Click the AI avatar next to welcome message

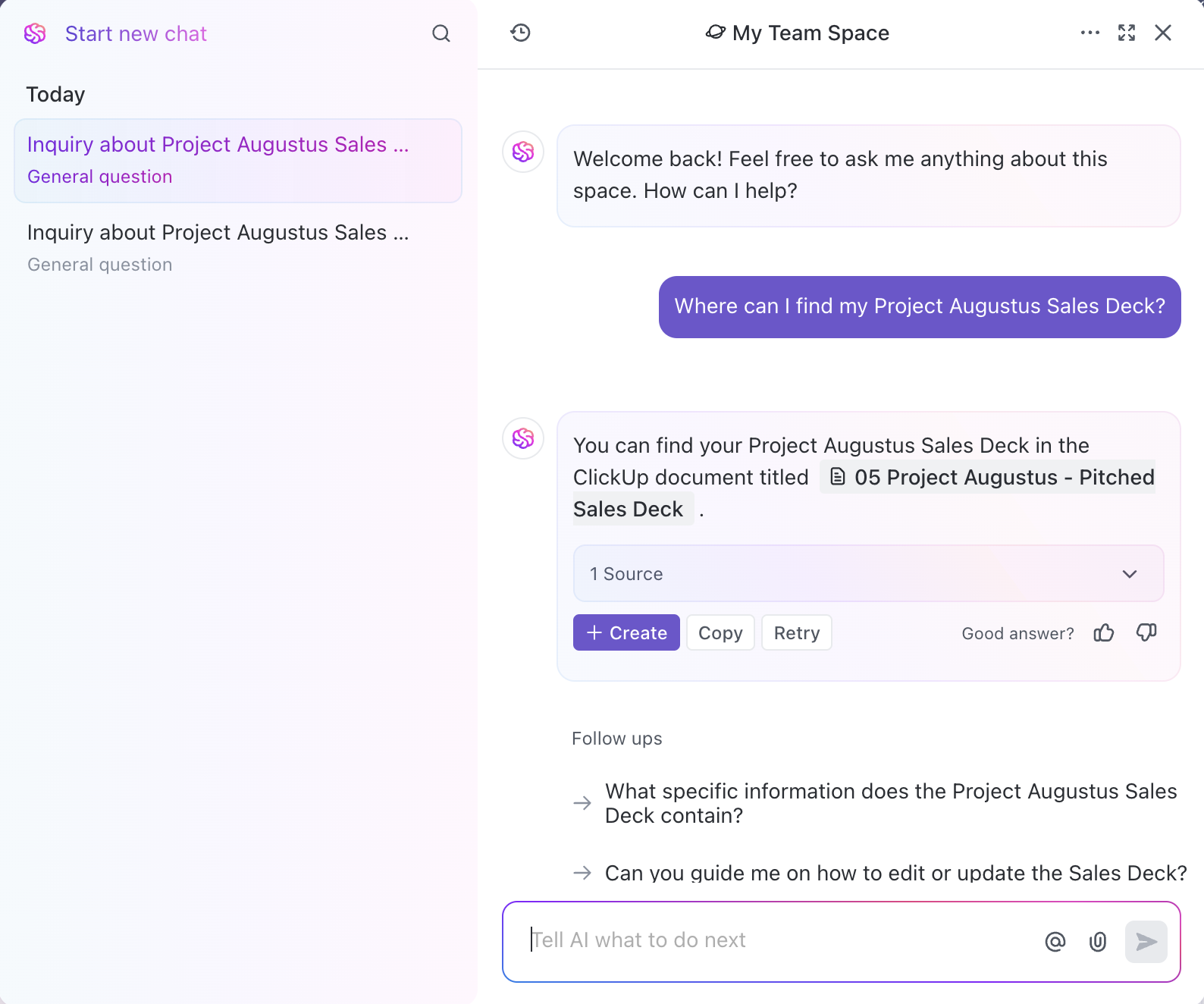click(523, 152)
